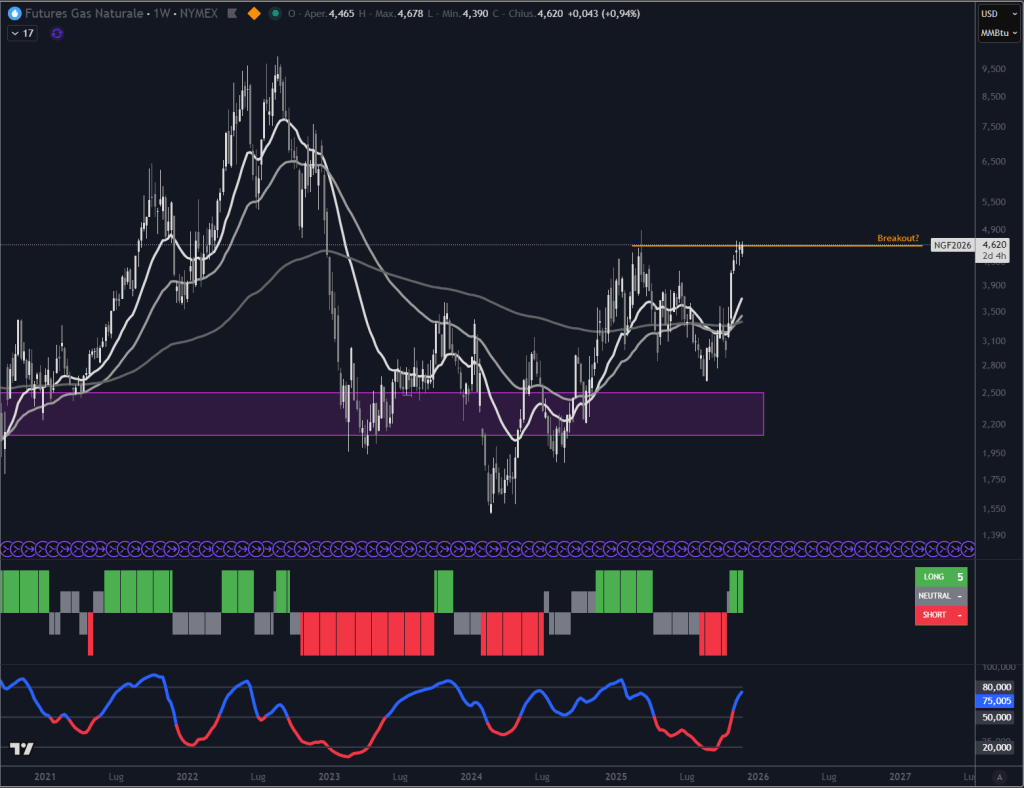
Task: Click the 4,620 current price label
Action: pos(994,244)
